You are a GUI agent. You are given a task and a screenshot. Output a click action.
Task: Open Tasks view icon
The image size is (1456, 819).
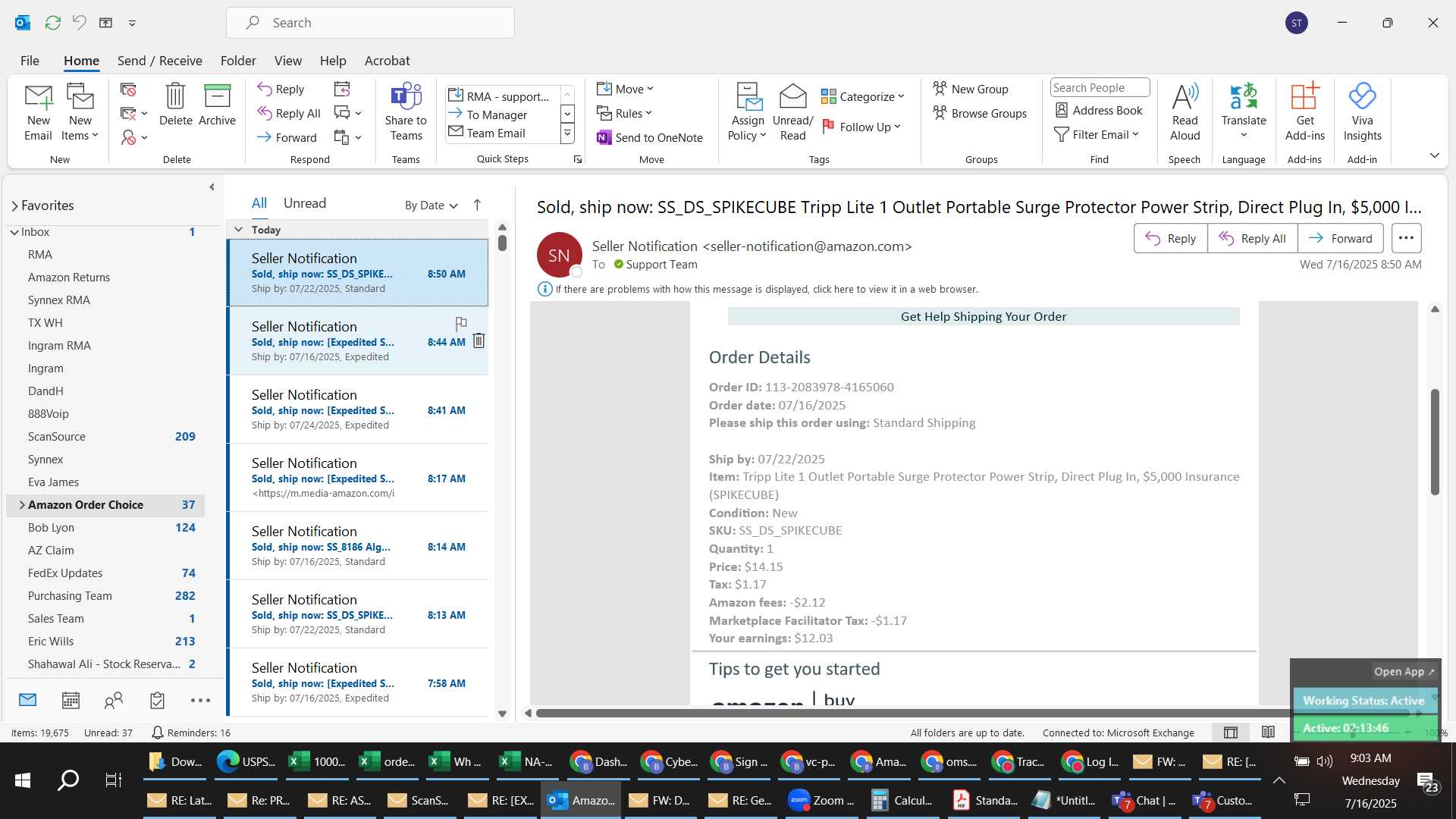coord(157,700)
